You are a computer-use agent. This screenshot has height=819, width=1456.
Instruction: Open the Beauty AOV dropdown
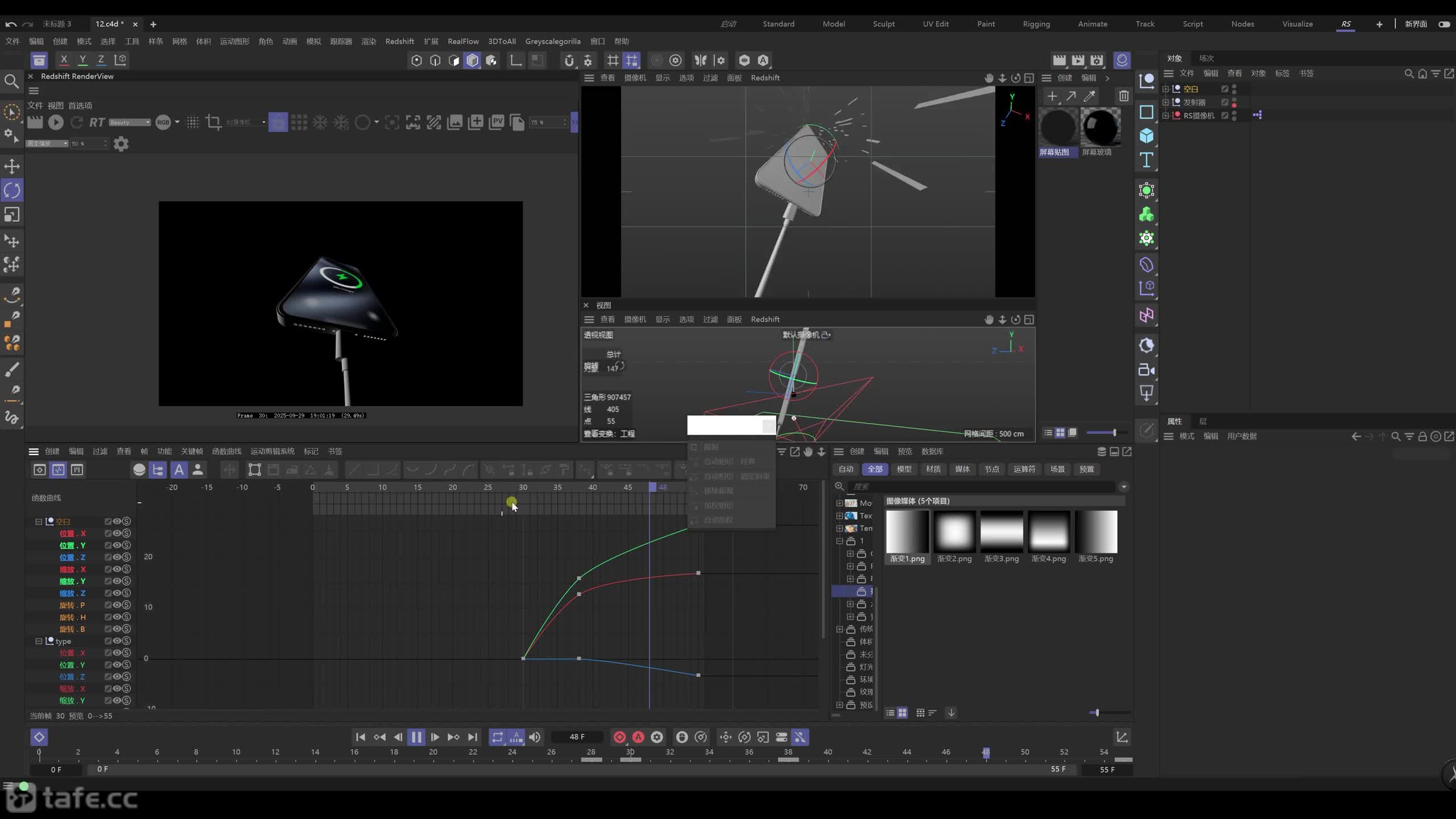(130, 122)
